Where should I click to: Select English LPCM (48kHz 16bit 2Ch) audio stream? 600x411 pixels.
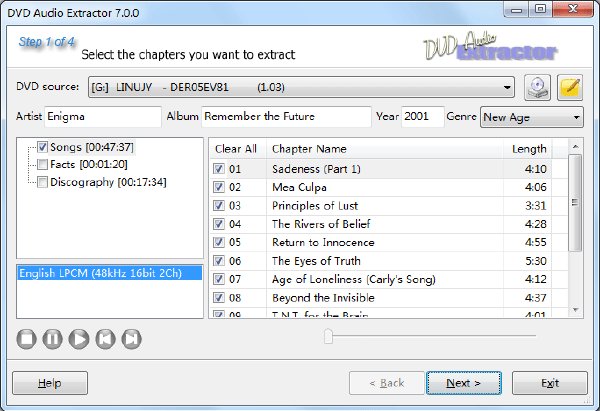point(110,273)
